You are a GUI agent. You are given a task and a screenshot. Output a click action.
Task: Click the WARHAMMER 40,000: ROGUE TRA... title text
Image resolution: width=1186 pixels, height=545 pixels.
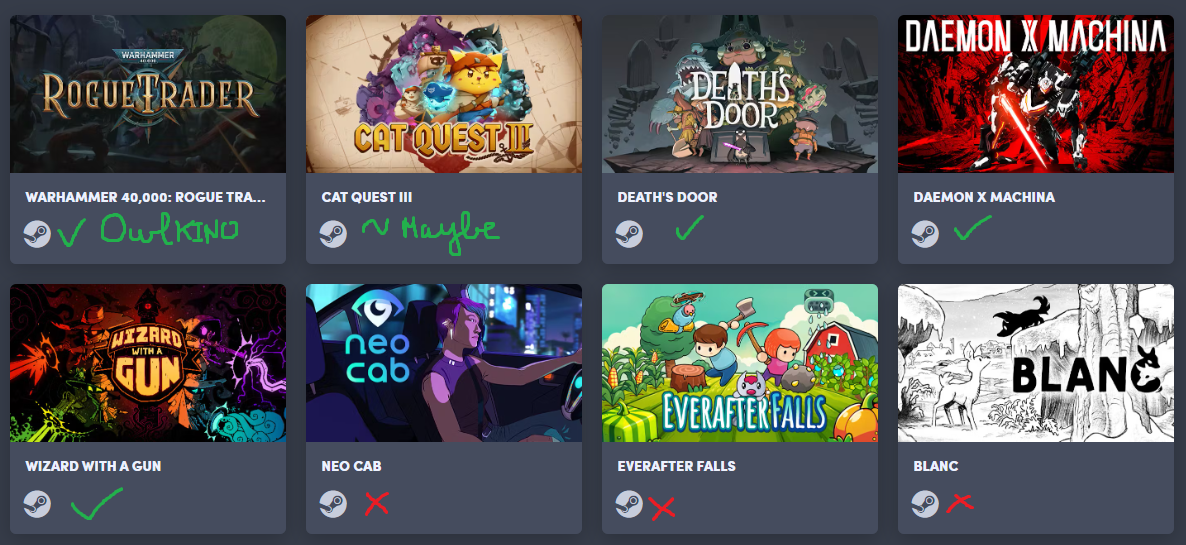[x=145, y=197]
